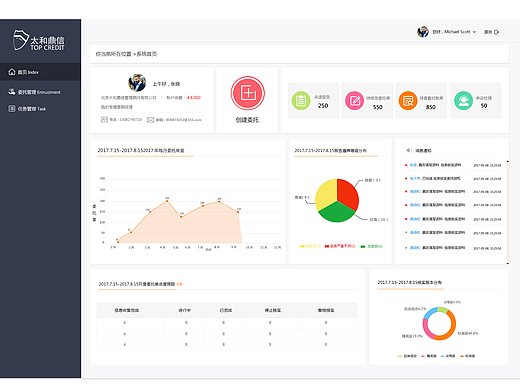Click the notifications scrollbar down arrow
The width and height of the screenshot is (520, 390).
click(508, 263)
